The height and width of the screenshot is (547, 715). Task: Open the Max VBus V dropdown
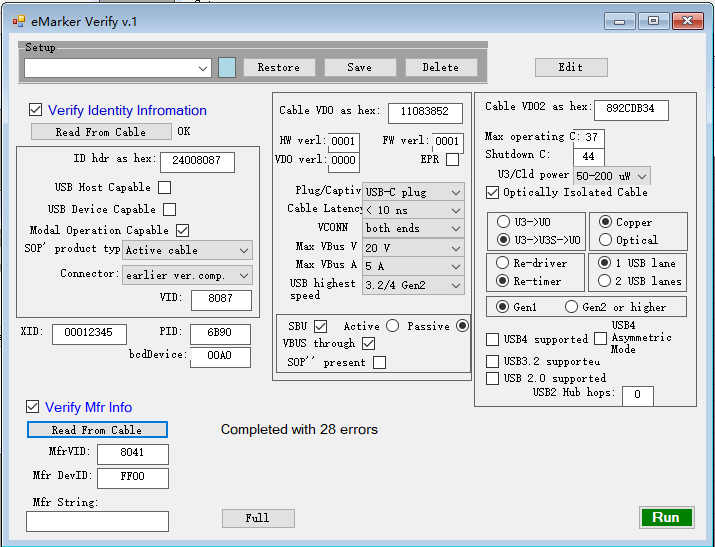point(413,248)
